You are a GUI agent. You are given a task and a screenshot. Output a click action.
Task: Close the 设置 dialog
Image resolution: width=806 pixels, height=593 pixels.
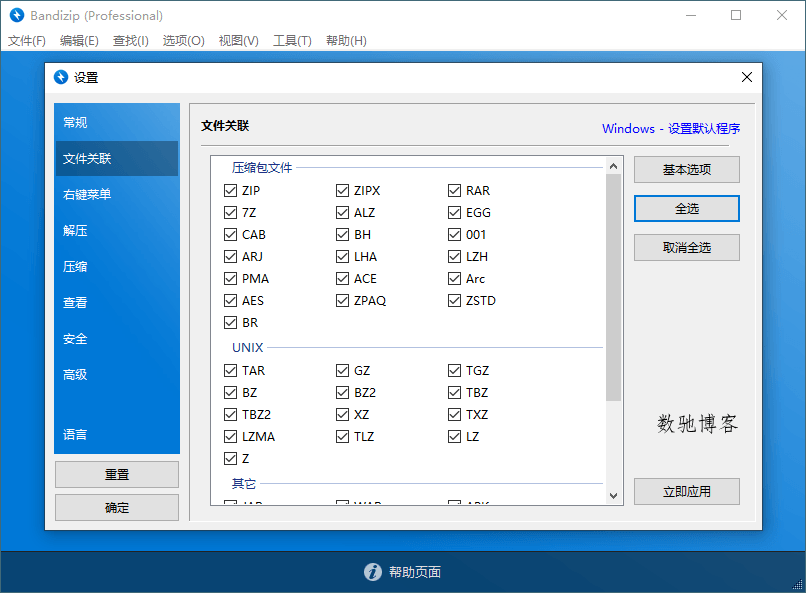(x=746, y=77)
